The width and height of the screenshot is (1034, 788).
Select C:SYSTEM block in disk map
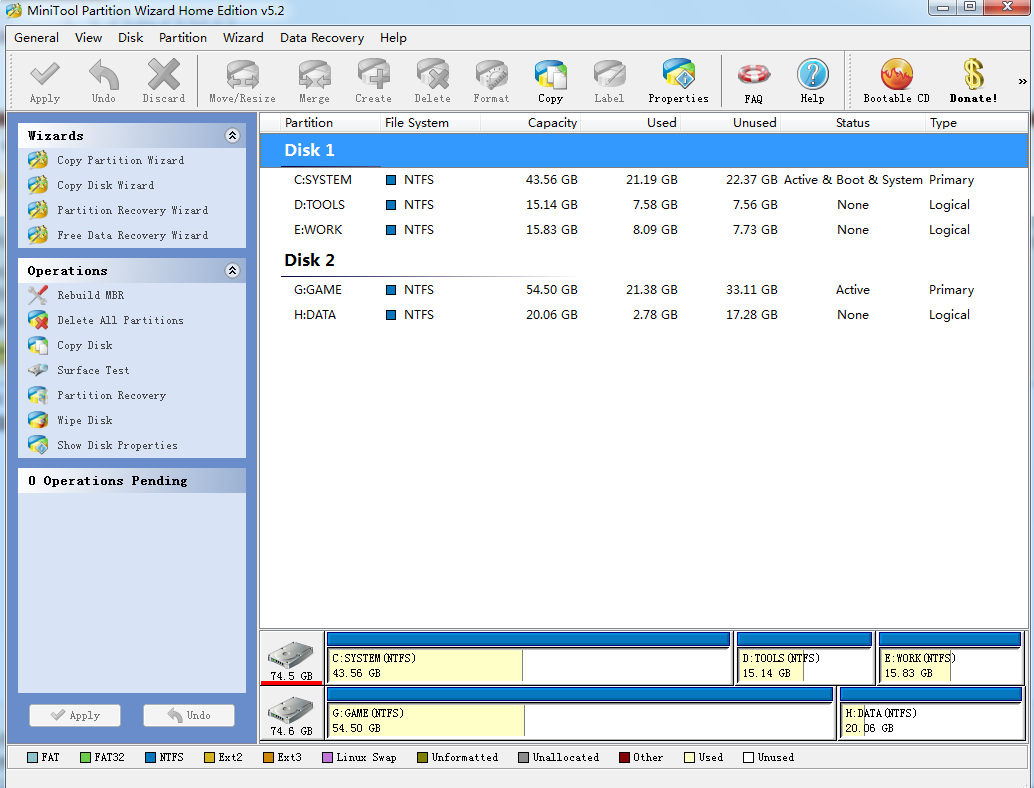(x=529, y=657)
